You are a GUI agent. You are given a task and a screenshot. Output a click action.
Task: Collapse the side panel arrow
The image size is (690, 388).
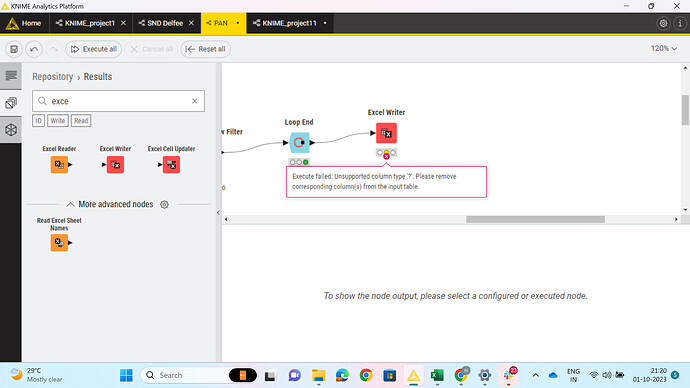point(218,213)
